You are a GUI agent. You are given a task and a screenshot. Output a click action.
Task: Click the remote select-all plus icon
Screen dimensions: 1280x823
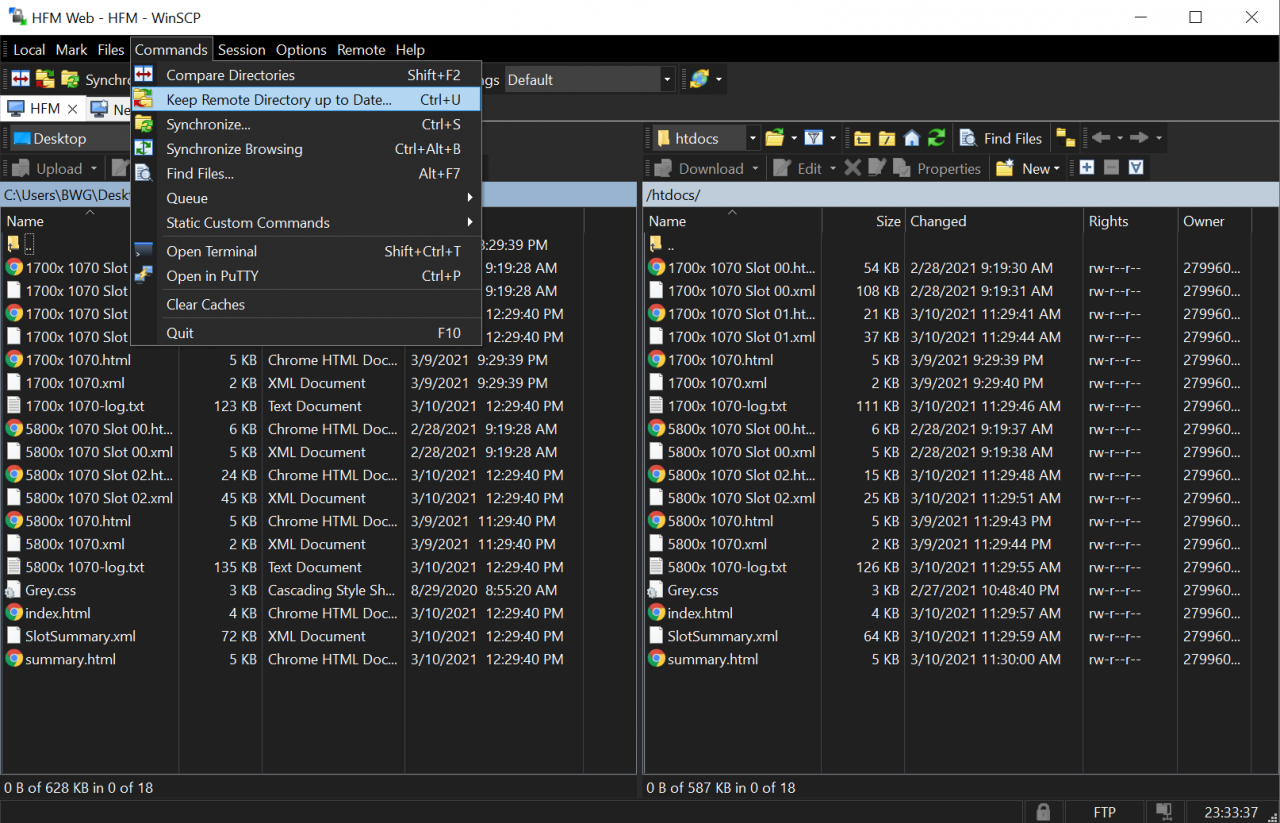pyautogui.click(x=1087, y=168)
